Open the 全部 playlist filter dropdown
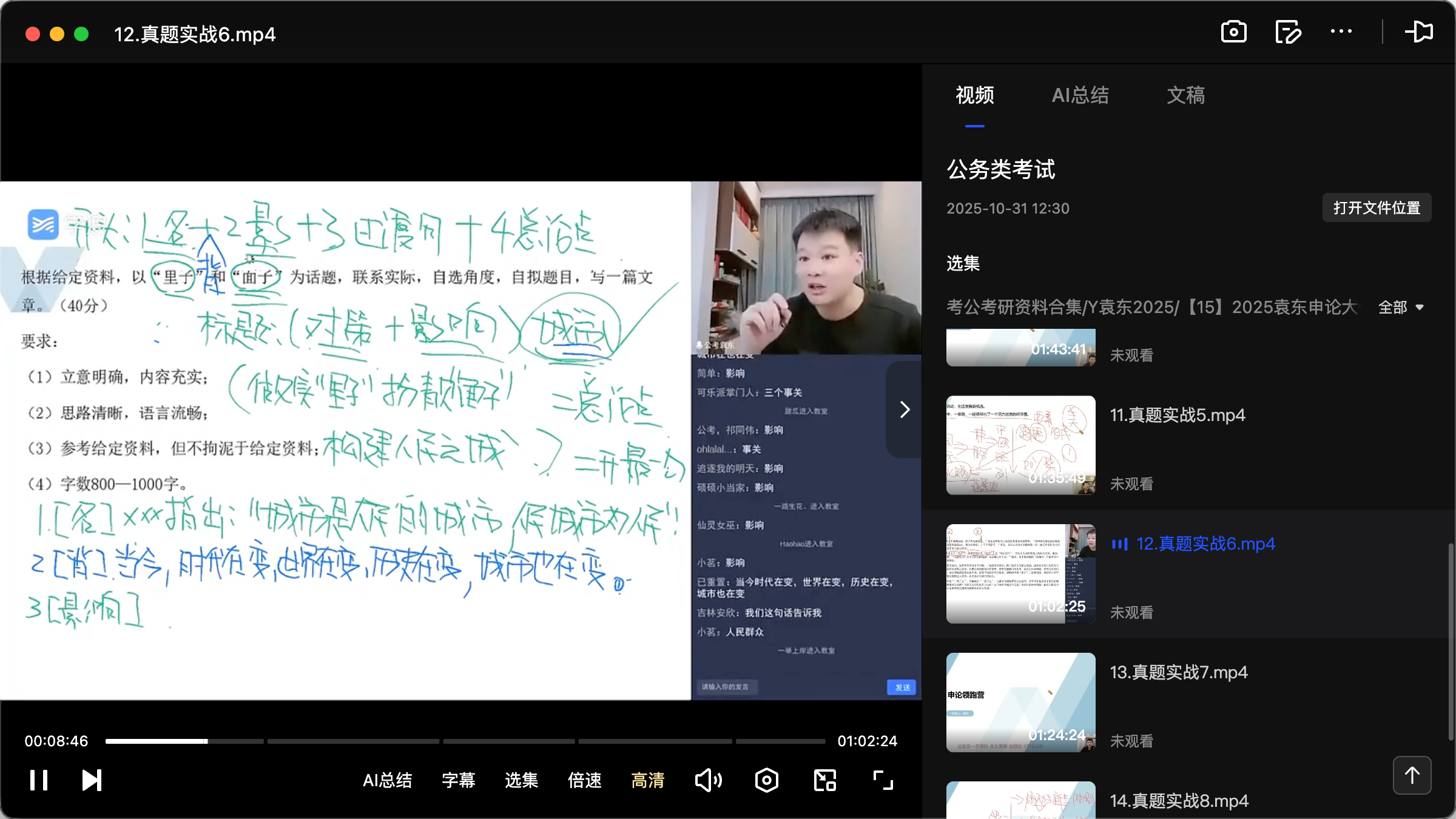The width and height of the screenshot is (1456, 819). coord(1401,308)
